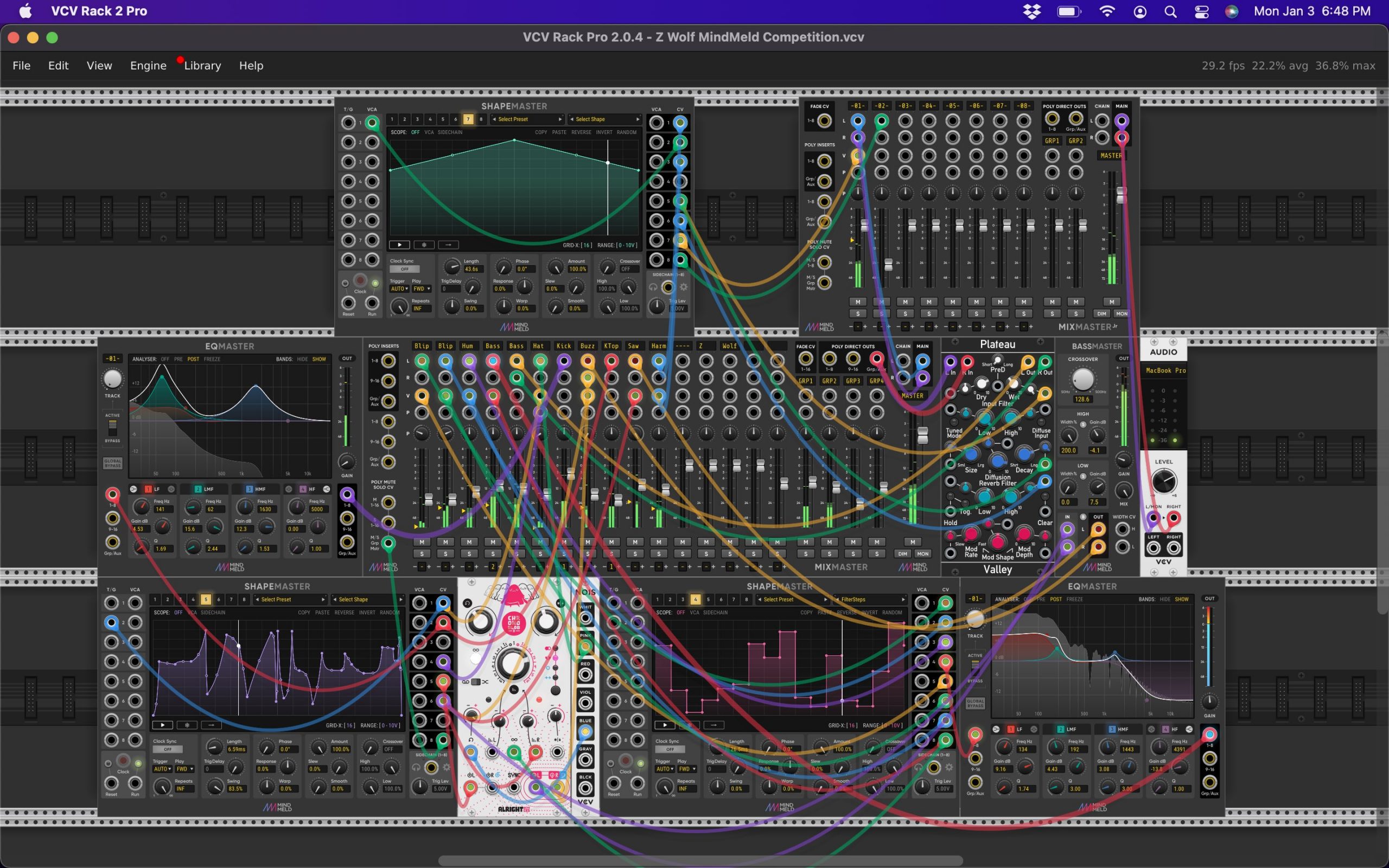This screenshot has height=868, width=1389.
Task: Open sidechain gear settings in channel-7 ShapeMaster
Action: (x=683, y=287)
